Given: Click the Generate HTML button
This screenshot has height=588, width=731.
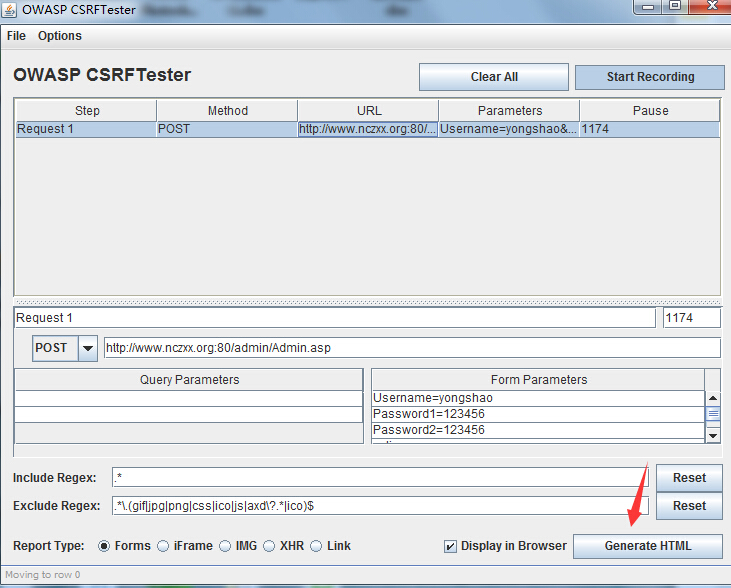Looking at the screenshot, I should coord(648,546).
